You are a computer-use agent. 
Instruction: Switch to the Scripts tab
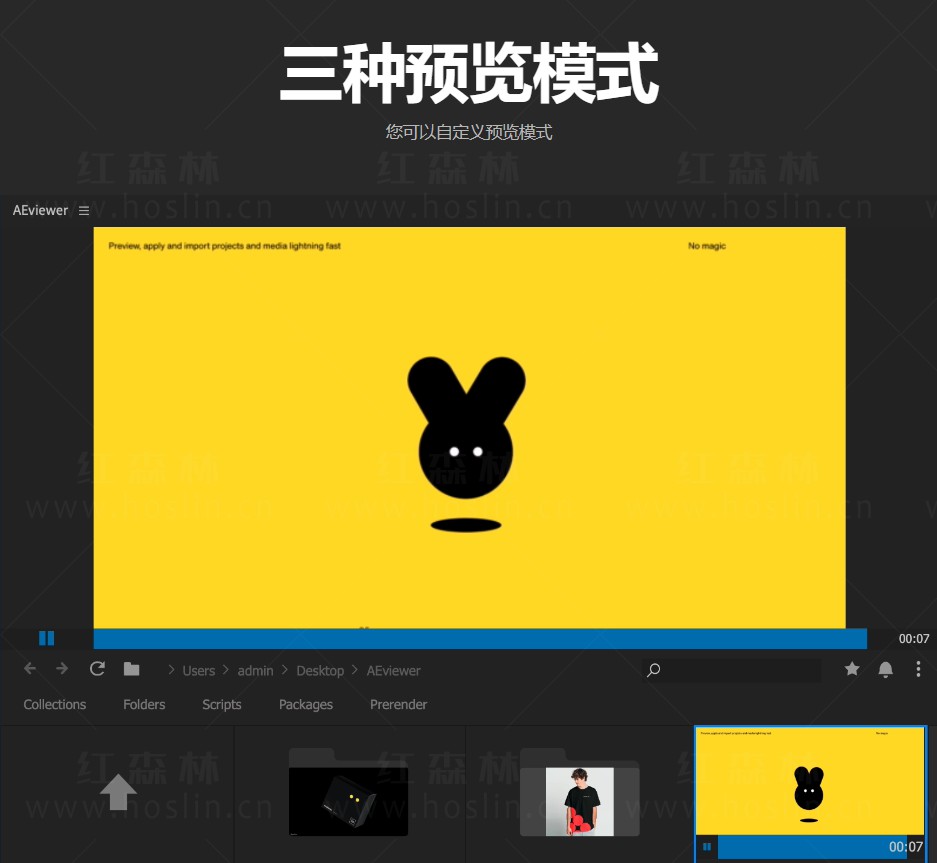[222, 705]
